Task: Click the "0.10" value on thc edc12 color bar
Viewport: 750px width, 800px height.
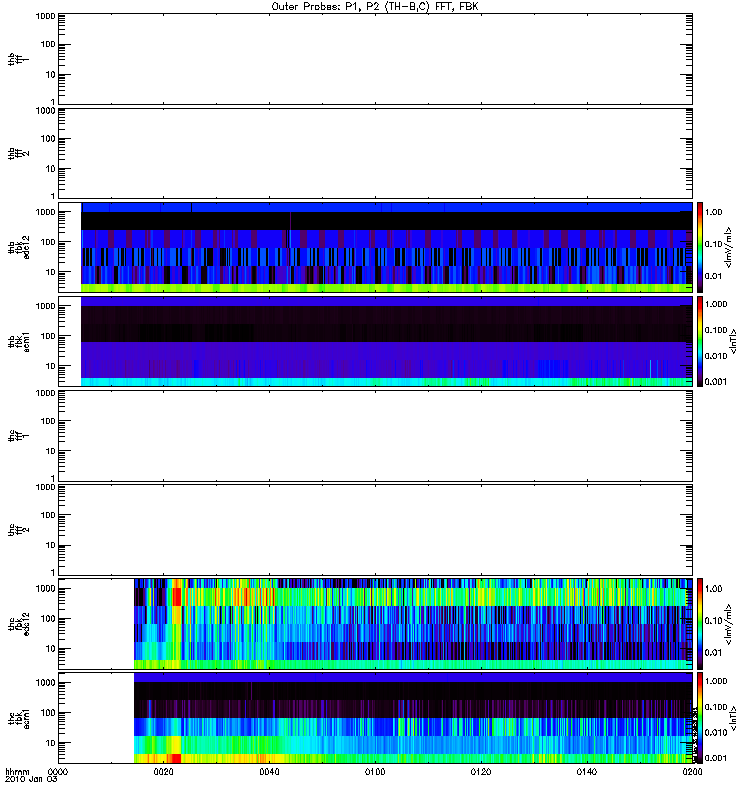Action: tap(714, 620)
